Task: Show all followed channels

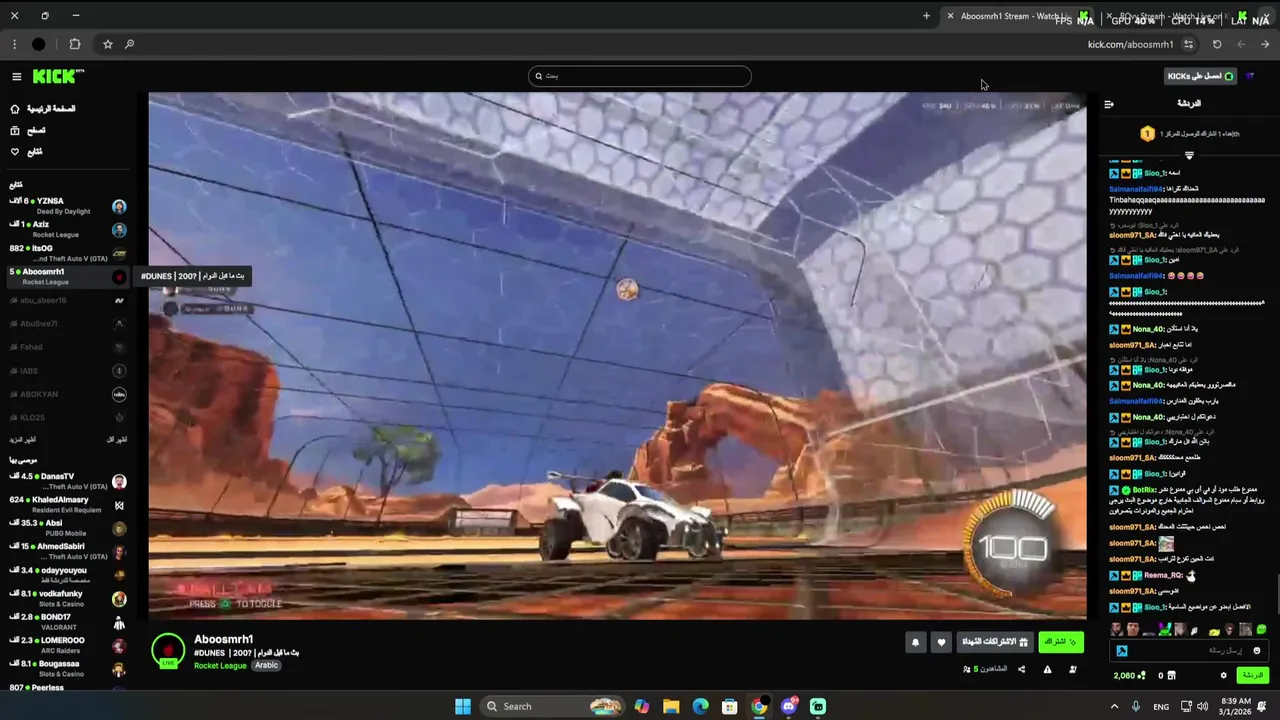Action: pos(117,440)
